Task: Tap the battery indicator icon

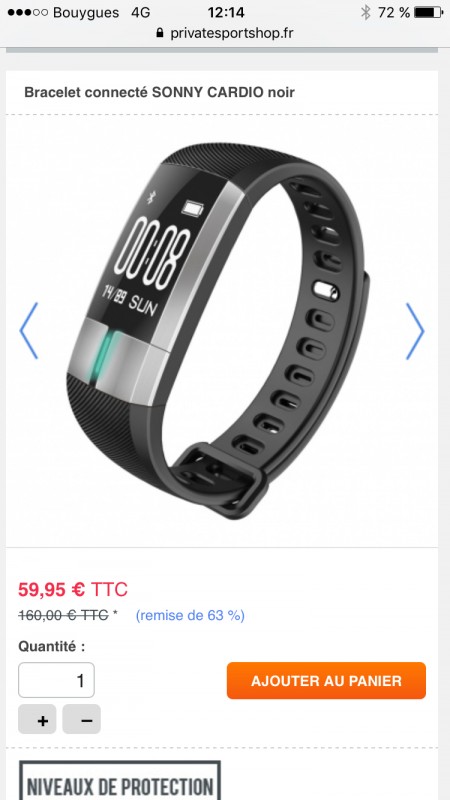Action: pyautogui.click(x=429, y=12)
